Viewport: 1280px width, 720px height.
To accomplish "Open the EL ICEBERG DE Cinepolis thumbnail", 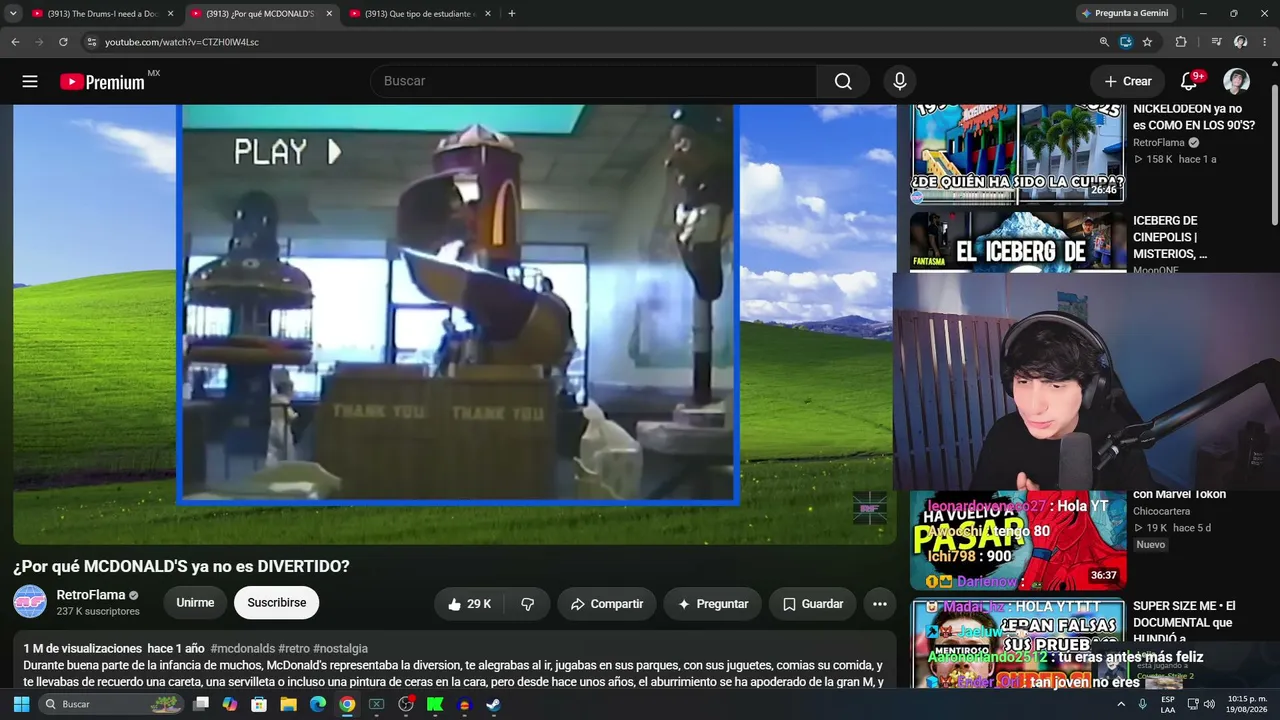I will coord(1018,241).
